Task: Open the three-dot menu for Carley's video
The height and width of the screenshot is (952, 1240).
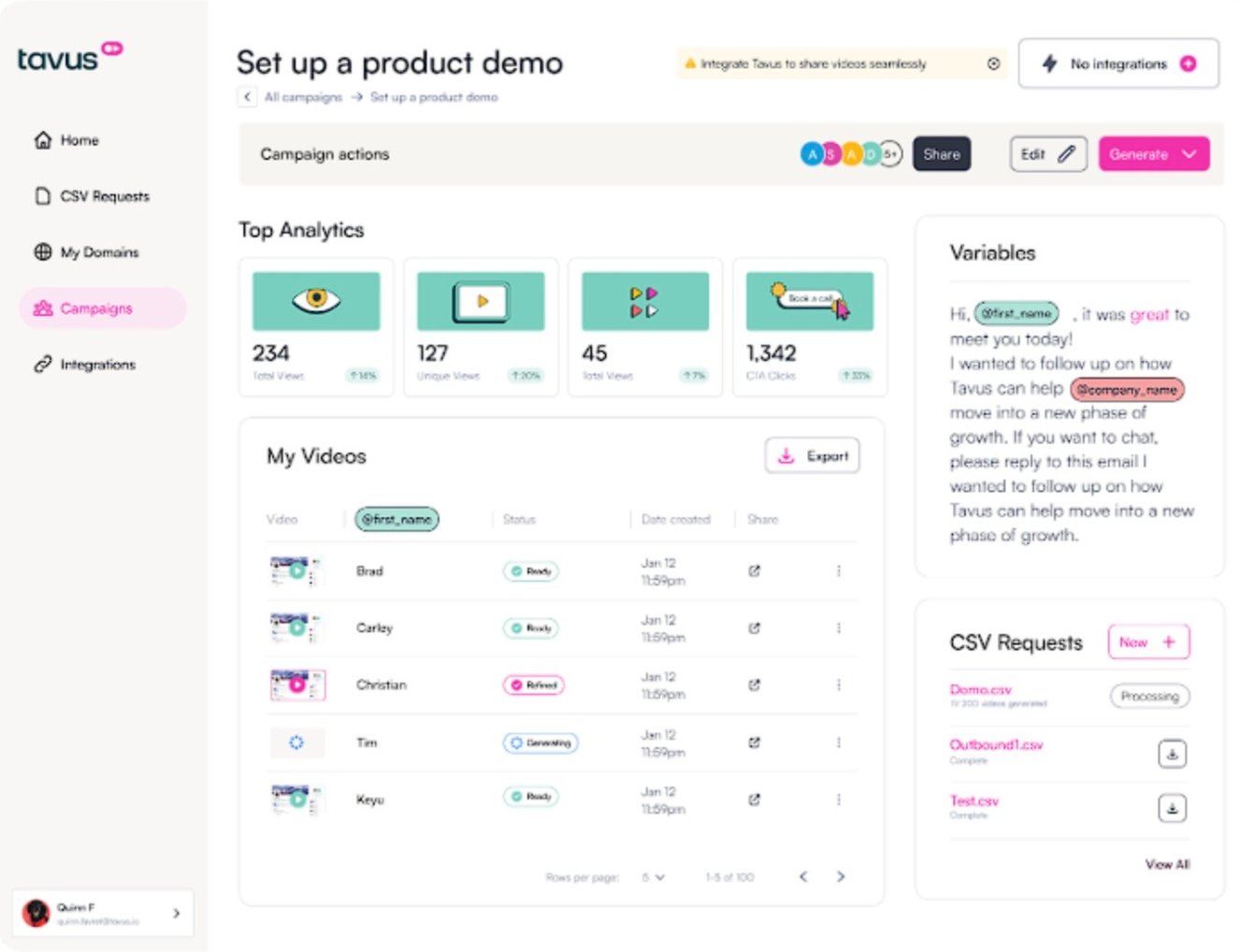Action: [839, 627]
